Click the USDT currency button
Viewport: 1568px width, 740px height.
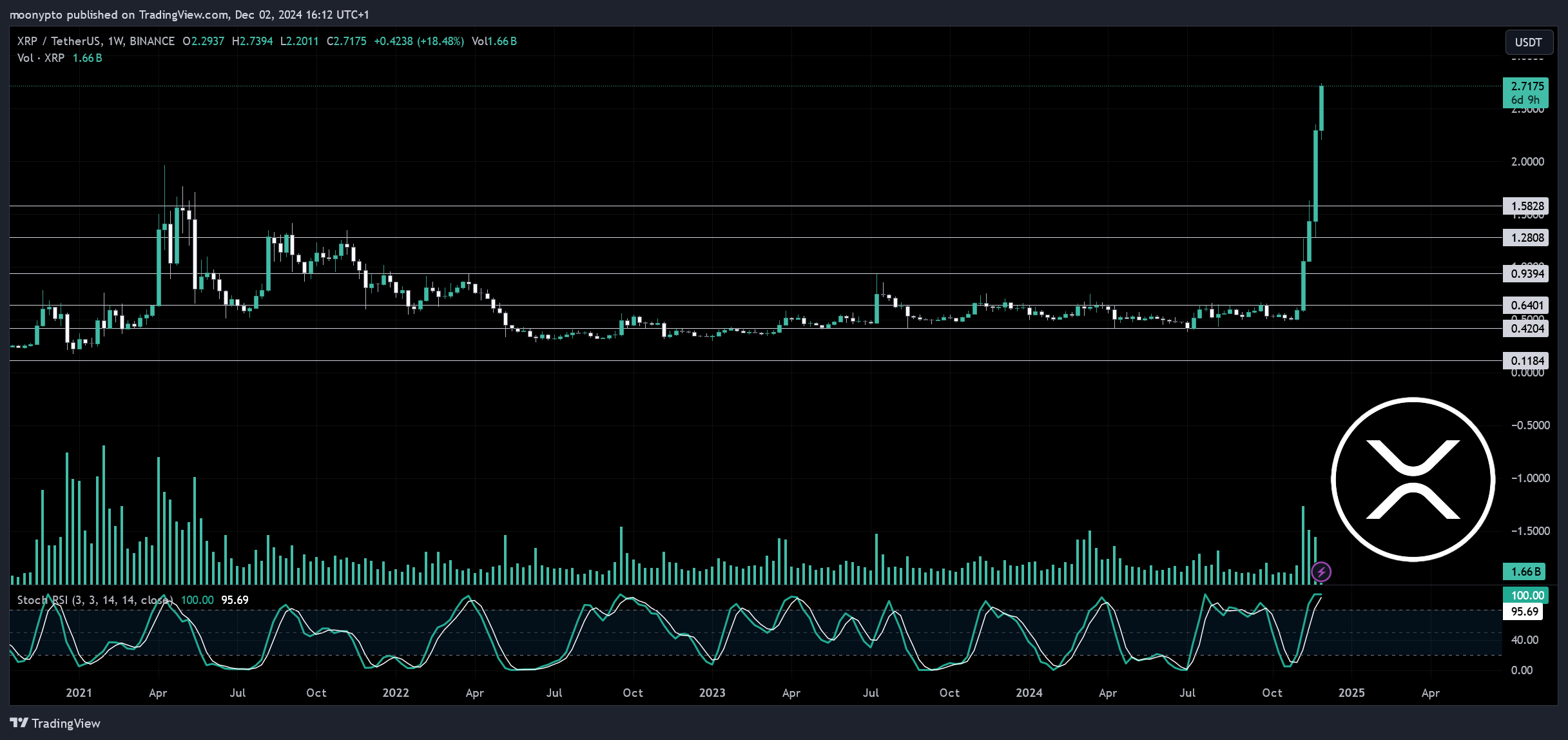[x=1528, y=42]
